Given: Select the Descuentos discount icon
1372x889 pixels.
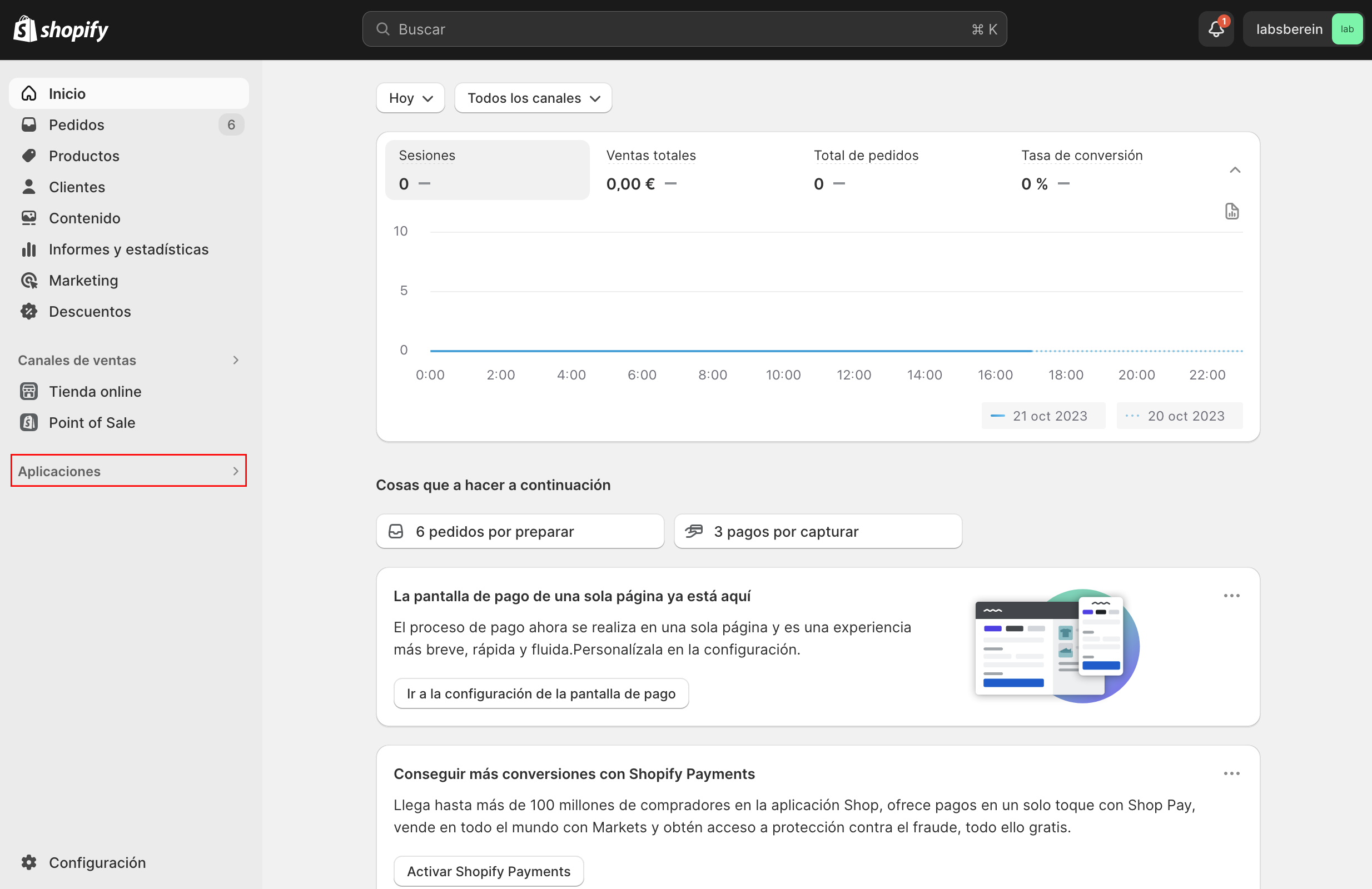Looking at the screenshot, I should pos(29,311).
